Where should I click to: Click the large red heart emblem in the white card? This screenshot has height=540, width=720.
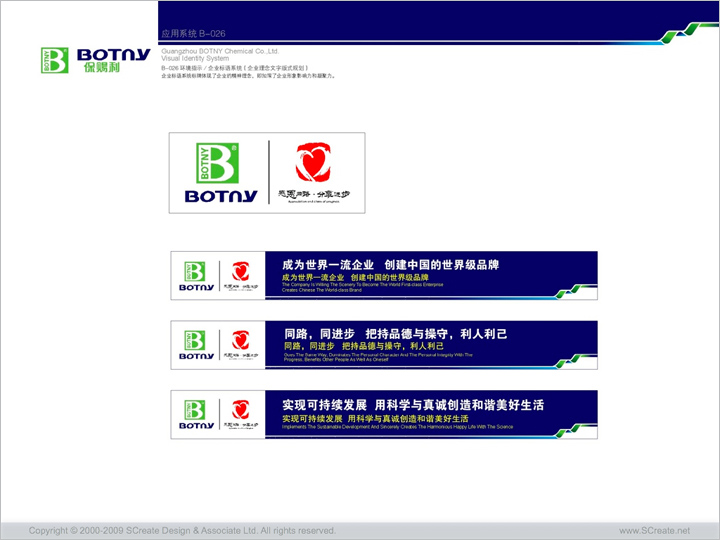(x=313, y=162)
